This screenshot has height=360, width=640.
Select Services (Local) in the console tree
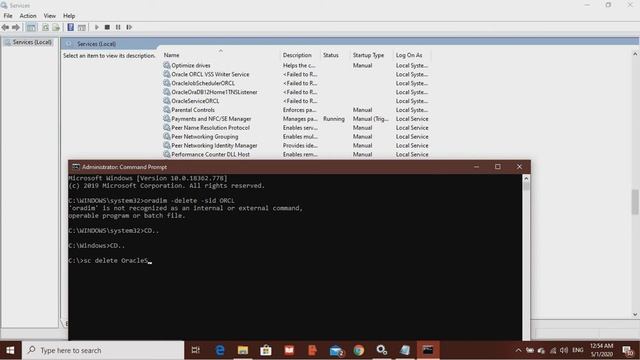(x=32, y=42)
